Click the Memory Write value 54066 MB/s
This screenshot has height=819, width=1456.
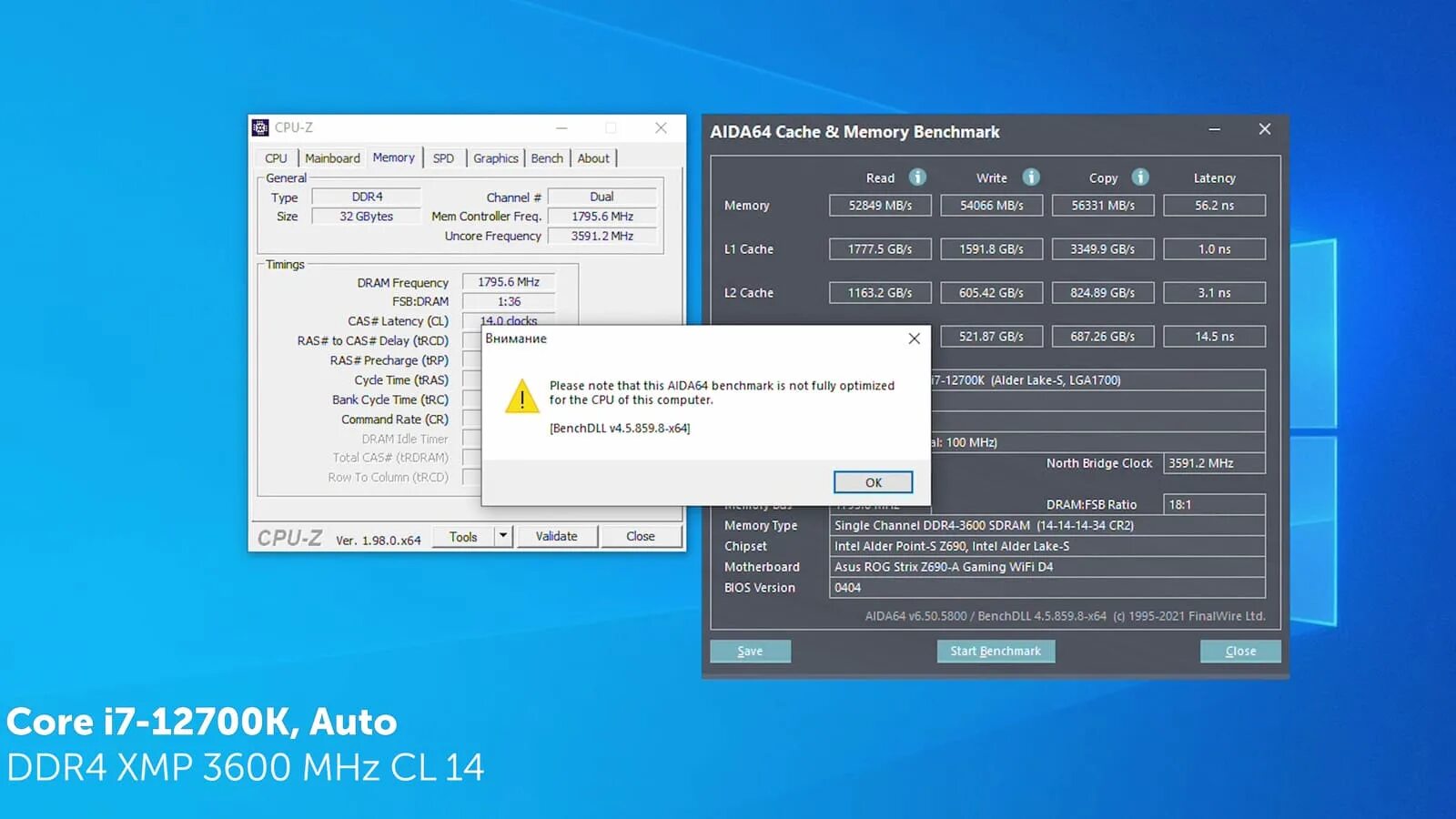pyautogui.click(x=991, y=206)
